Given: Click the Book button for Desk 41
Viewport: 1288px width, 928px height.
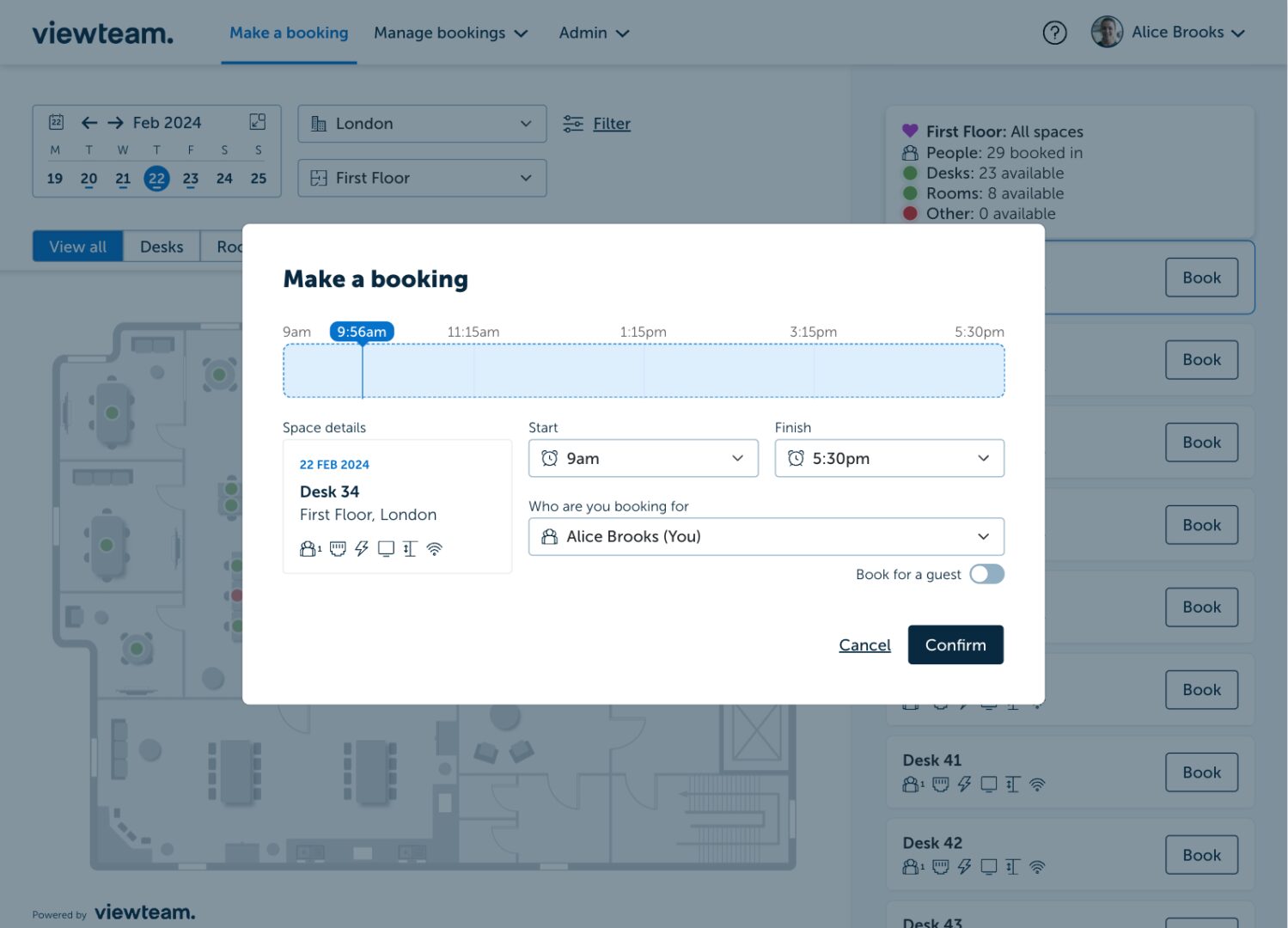Looking at the screenshot, I should [1200, 772].
